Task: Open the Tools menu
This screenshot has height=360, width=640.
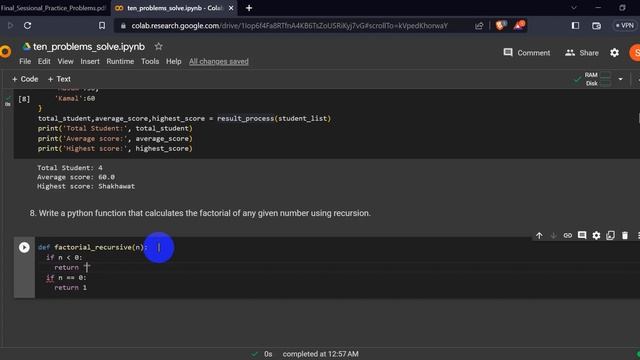Action: pos(150,61)
